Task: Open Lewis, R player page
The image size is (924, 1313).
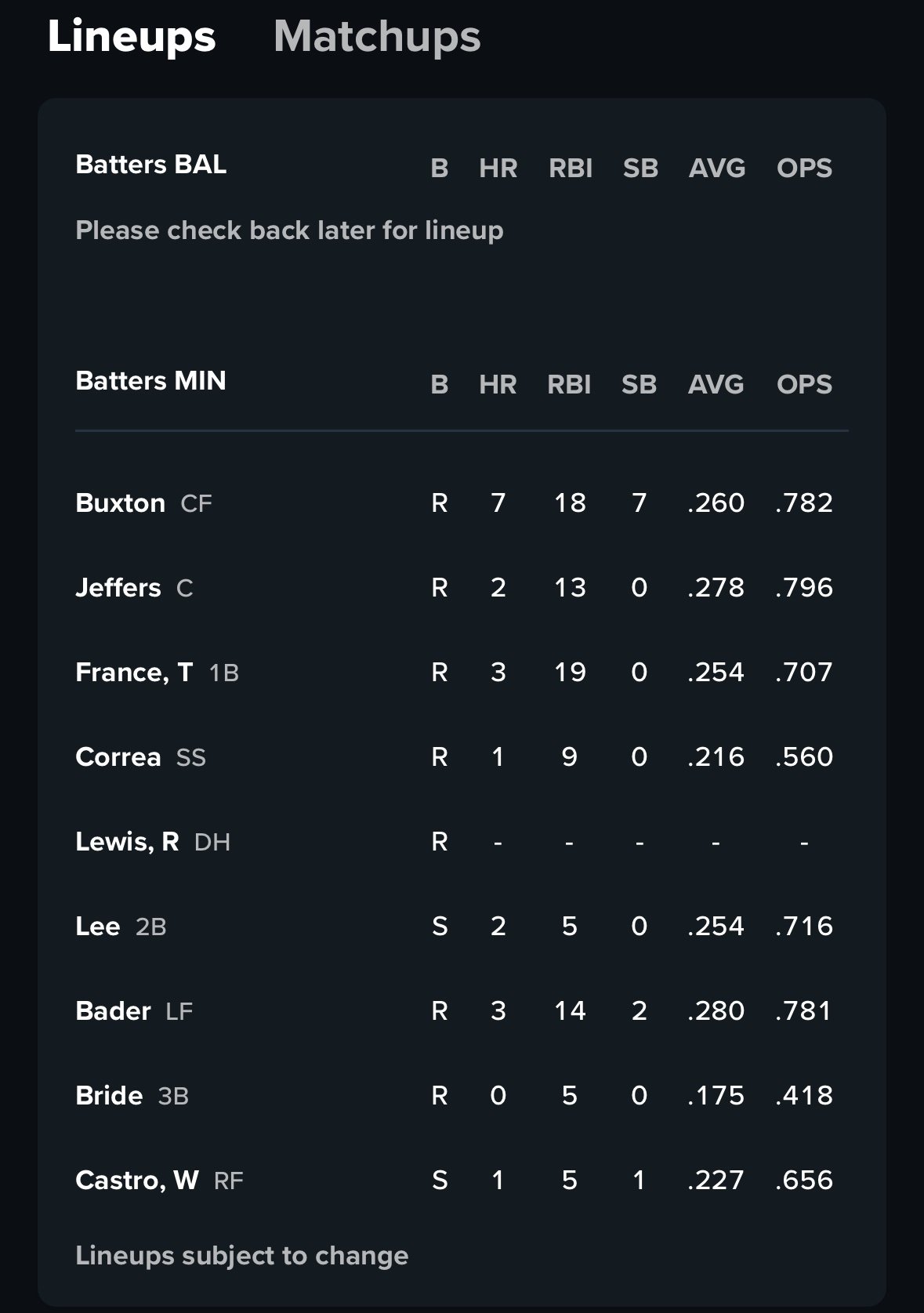Action: (127, 842)
